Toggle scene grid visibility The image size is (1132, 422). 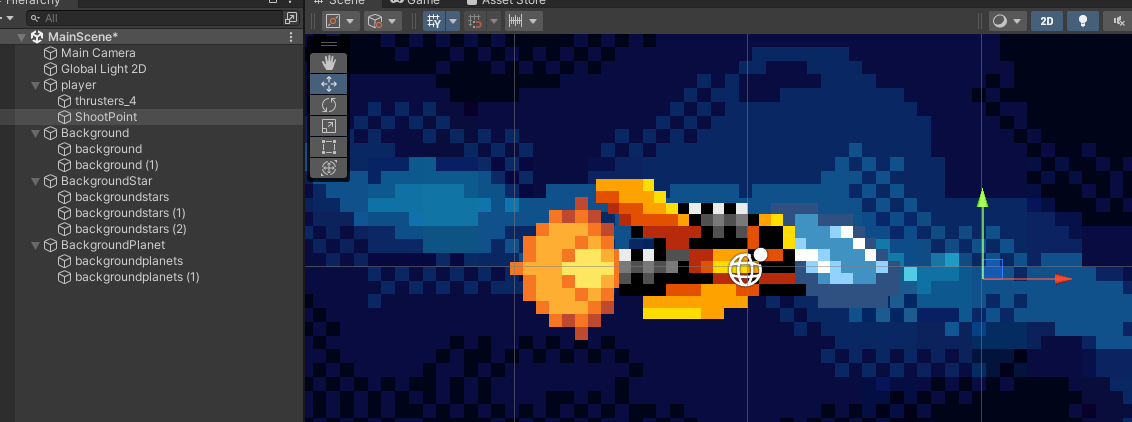434,21
